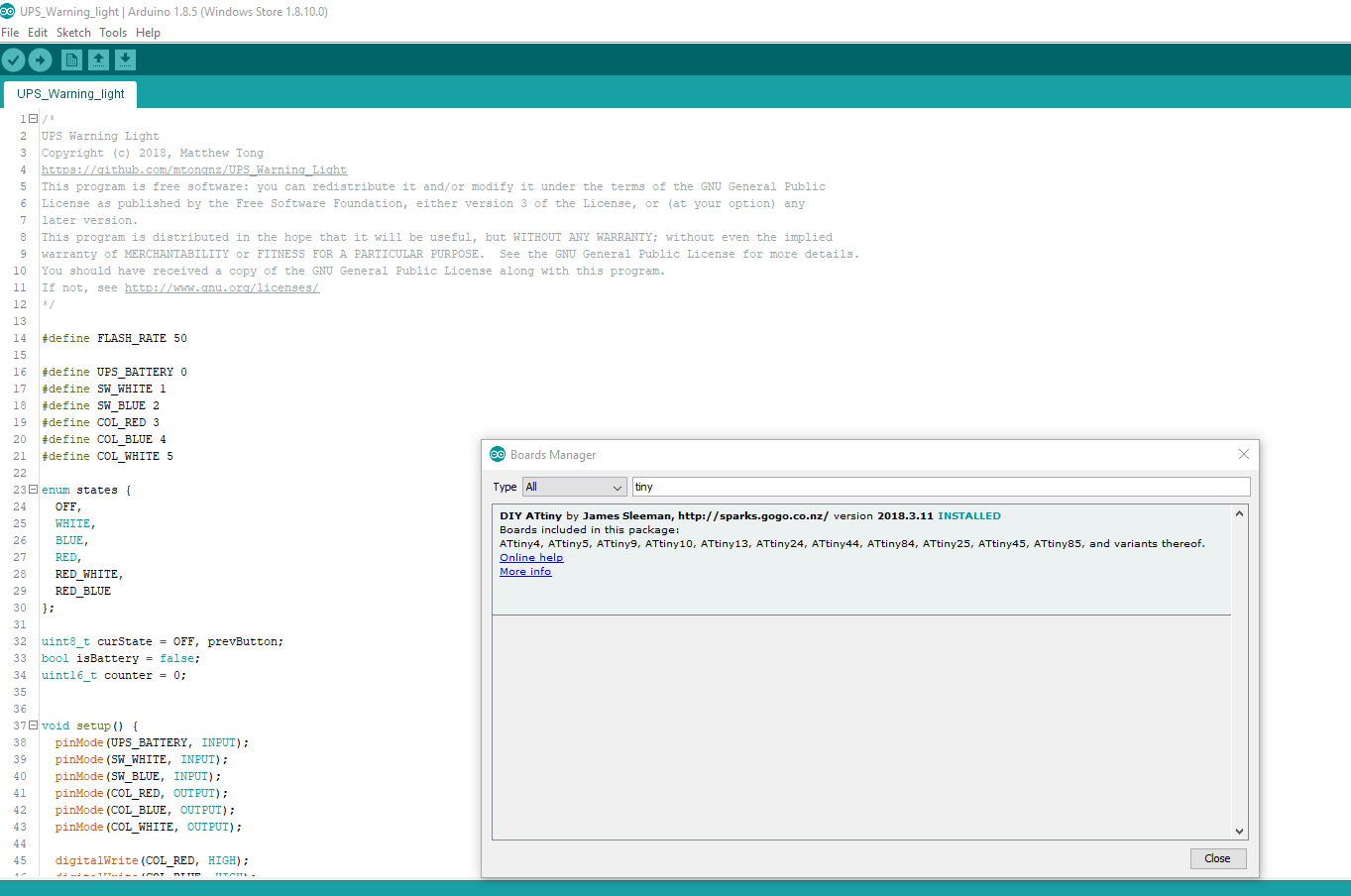Click the '#define SW_BLUE 2' line
Screen dimensions: 1351x896
(x=100, y=405)
